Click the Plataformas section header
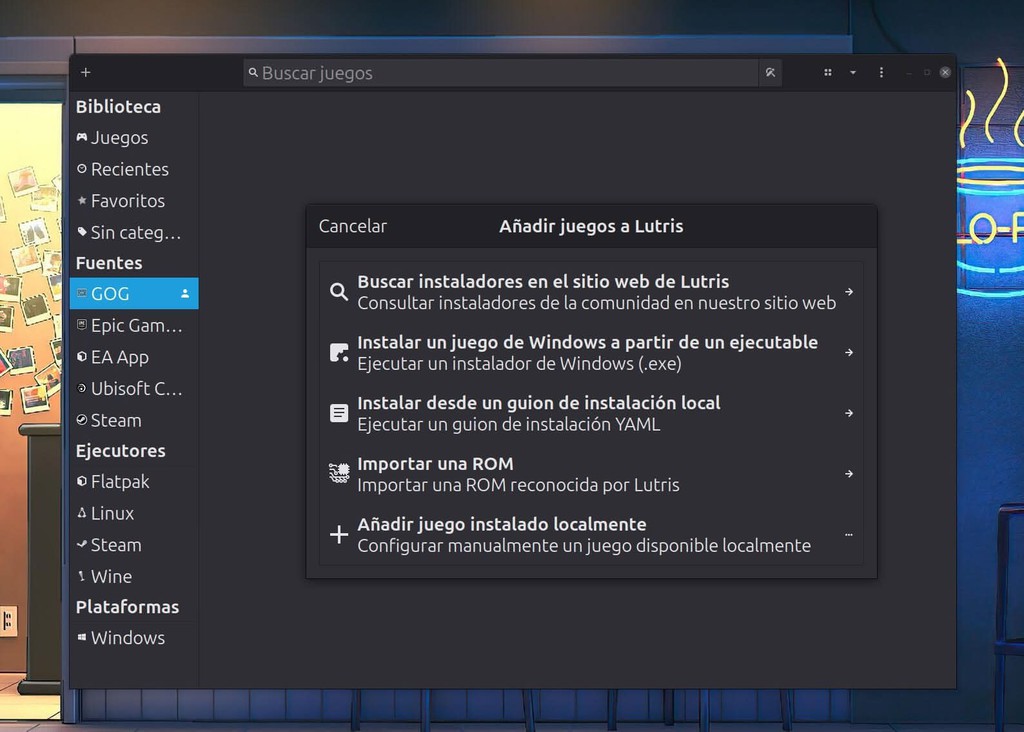Image resolution: width=1024 pixels, height=732 pixels. (x=127, y=607)
